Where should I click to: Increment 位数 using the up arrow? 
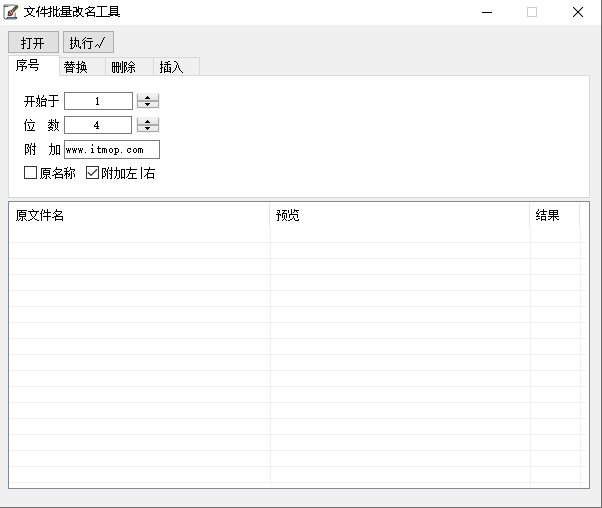pos(148,121)
